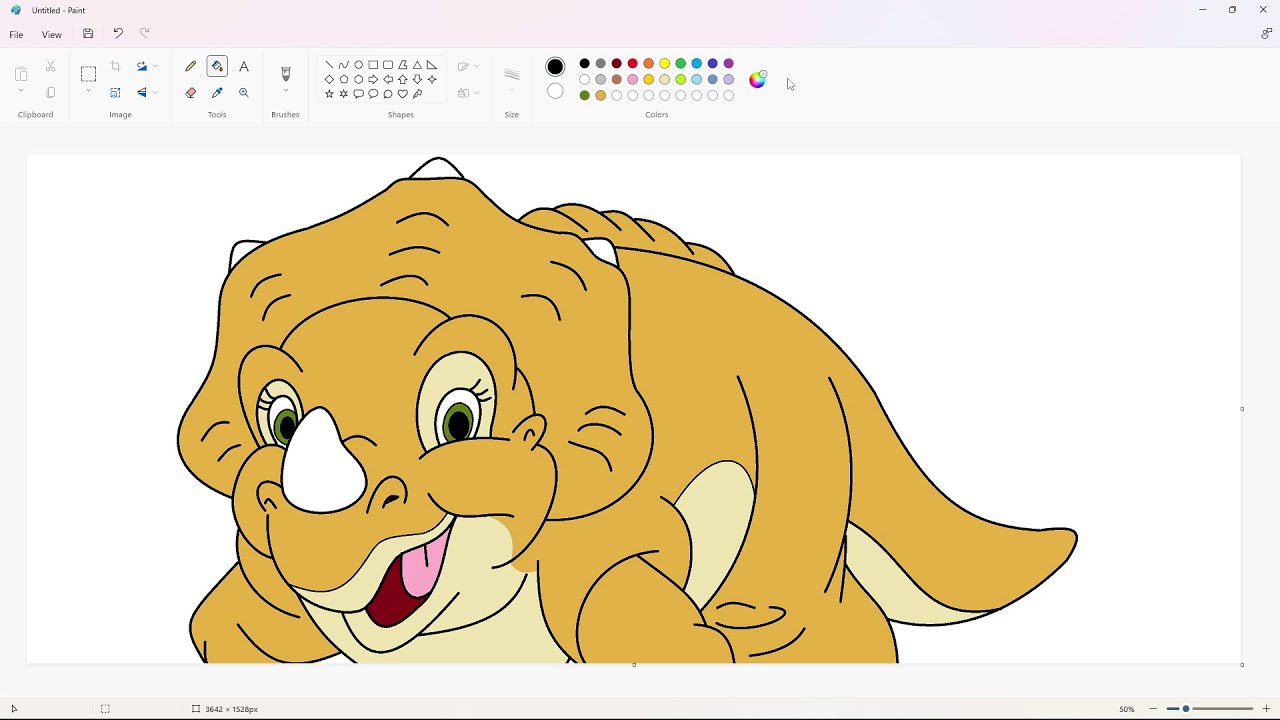Image resolution: width=1280 pixels, height=720 pixels.
Task: Click the Paste clipboard icon
Action: [21, 74]
